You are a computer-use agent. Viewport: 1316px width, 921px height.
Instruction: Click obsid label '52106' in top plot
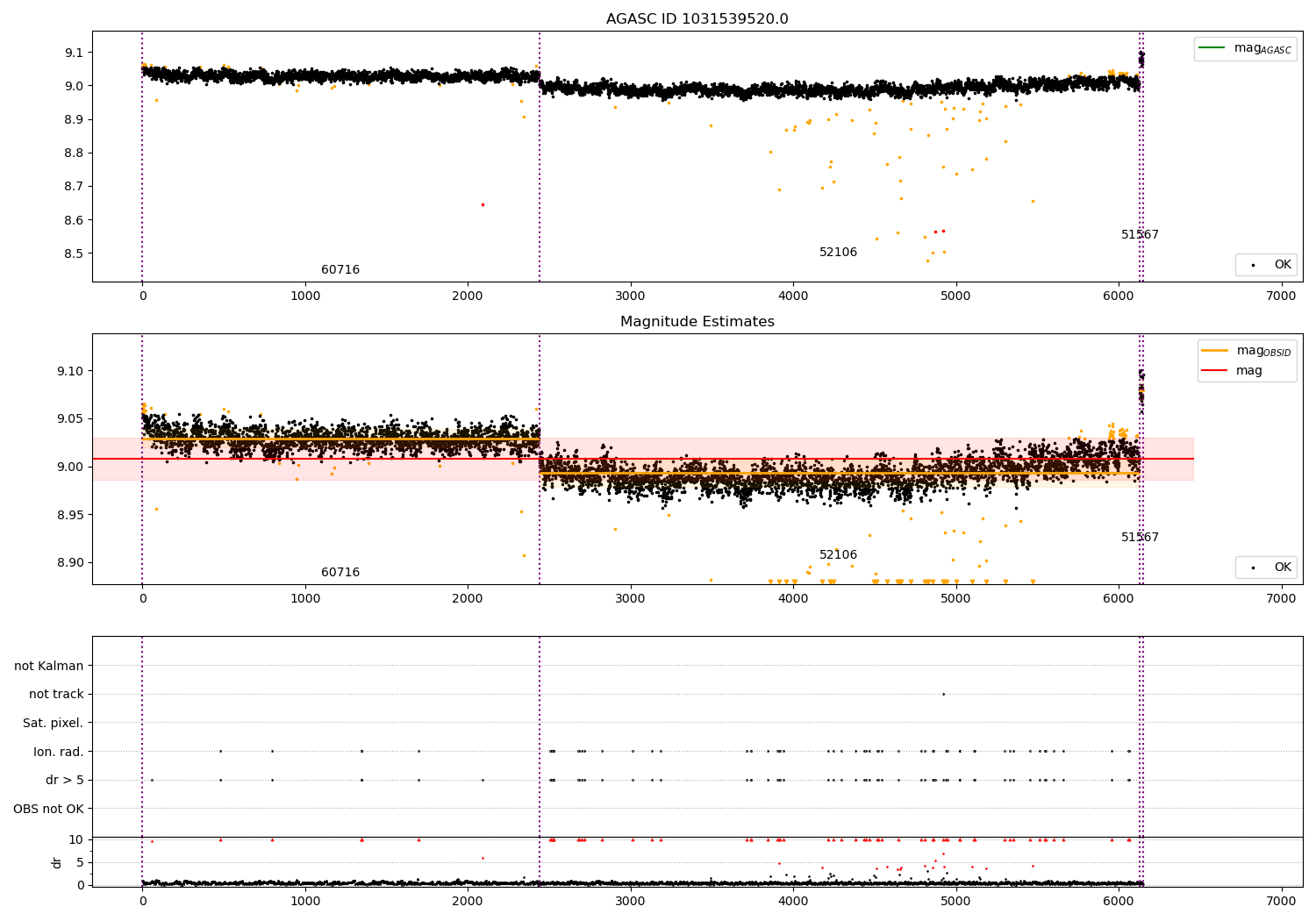tap(838, 253)
